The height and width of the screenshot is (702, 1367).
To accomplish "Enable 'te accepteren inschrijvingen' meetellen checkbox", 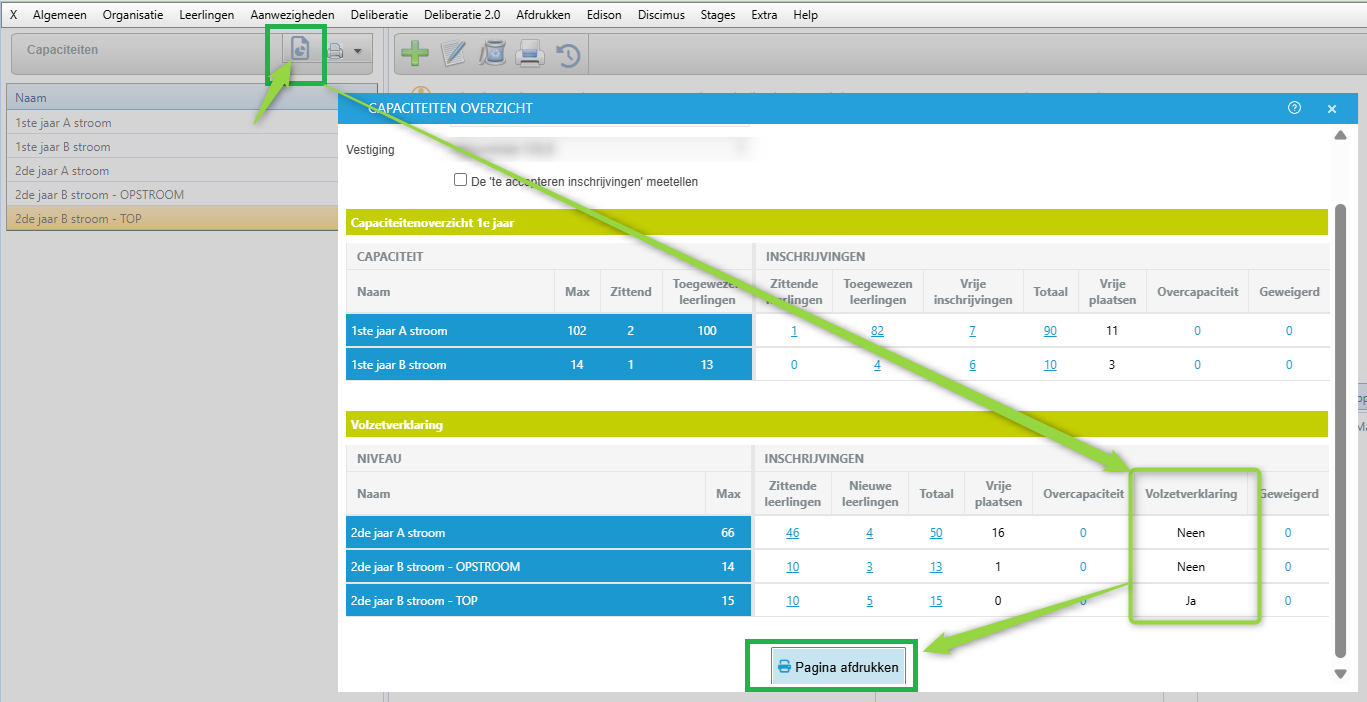I will (x=461, y=181).
